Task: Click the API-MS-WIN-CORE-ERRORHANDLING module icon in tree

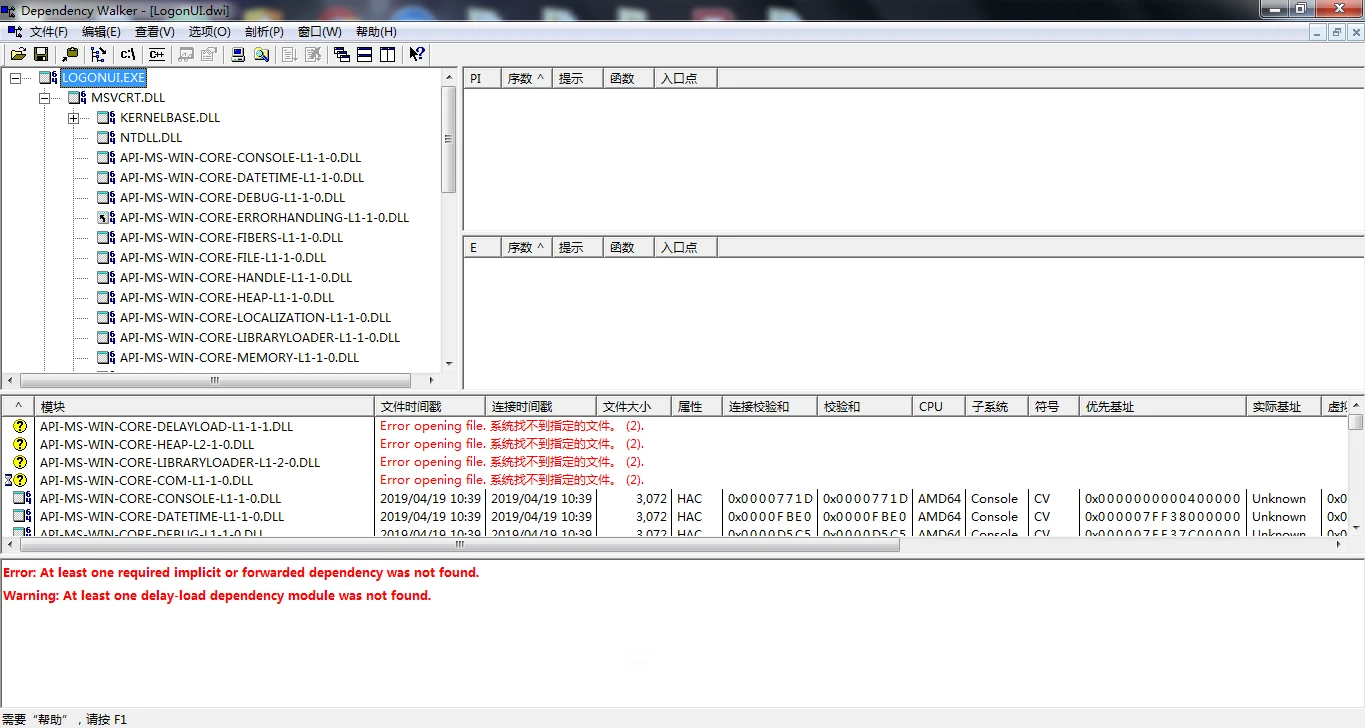Action: (106, 217)
